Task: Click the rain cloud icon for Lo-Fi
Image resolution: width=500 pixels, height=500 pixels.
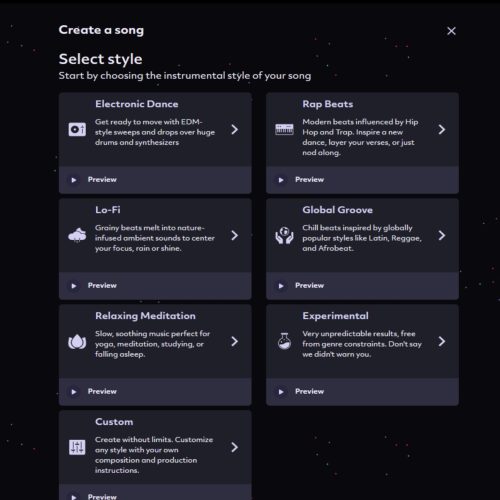Action: pyautogui.click(x=77, y=235)
